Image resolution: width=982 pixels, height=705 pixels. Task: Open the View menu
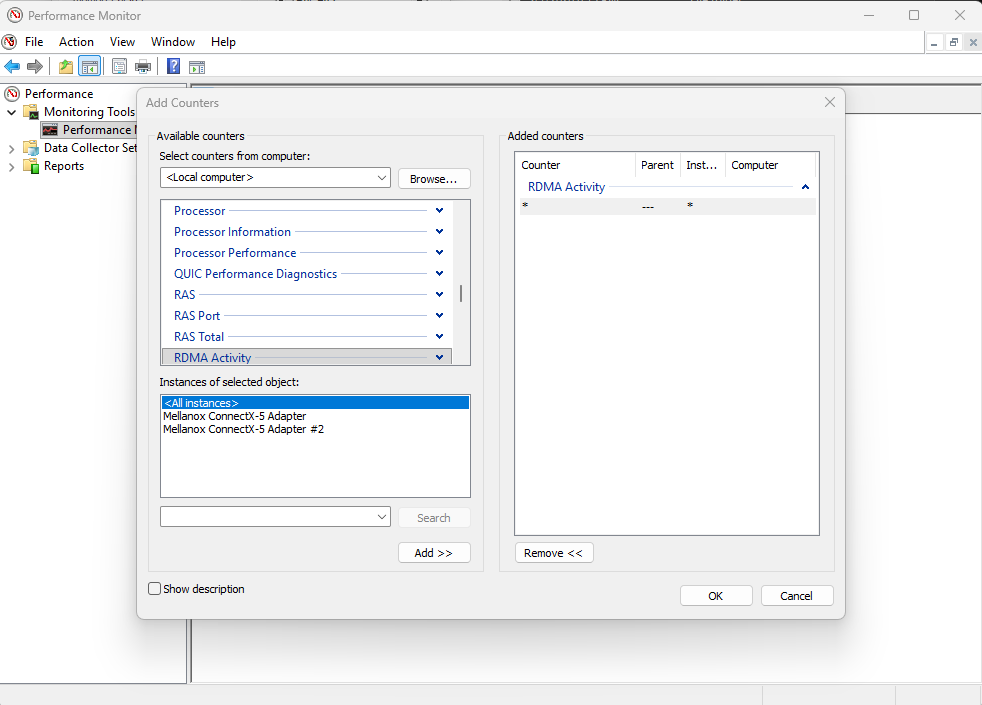pyautogui.click(x=122, y=42)
